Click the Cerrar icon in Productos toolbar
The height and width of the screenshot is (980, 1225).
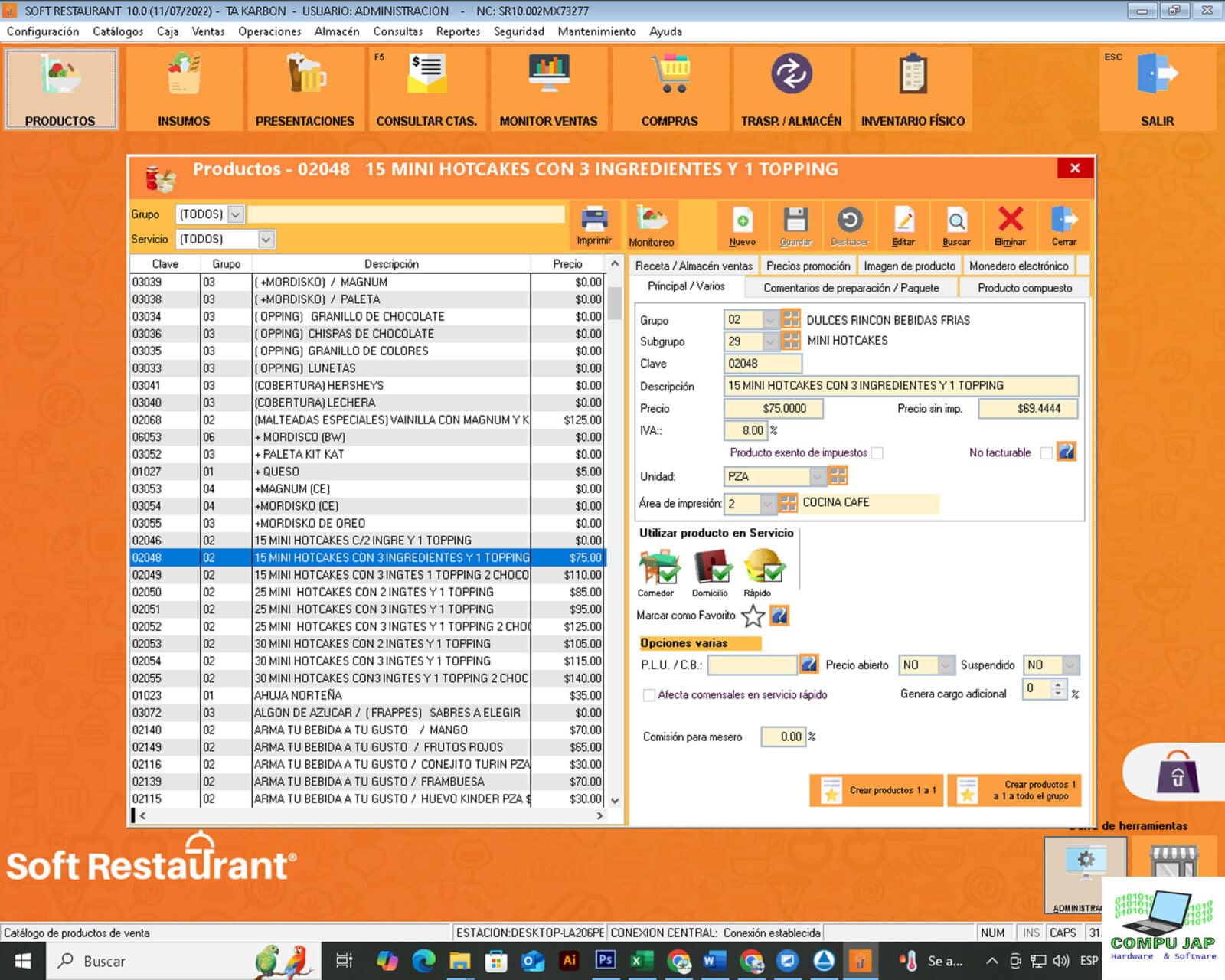[1064, 226]
